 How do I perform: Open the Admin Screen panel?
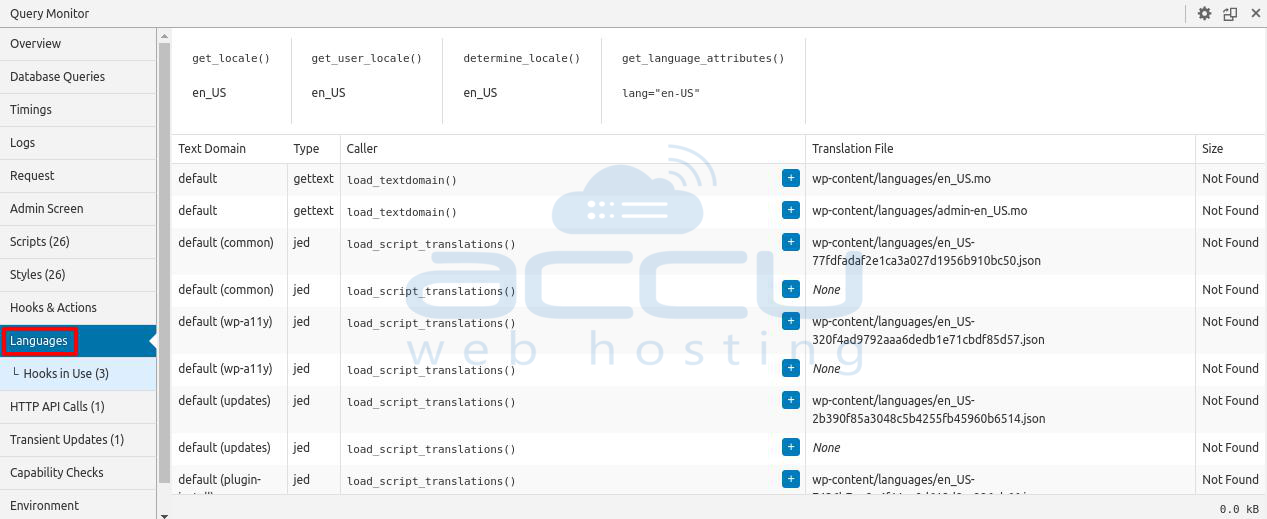pos(78,209)
